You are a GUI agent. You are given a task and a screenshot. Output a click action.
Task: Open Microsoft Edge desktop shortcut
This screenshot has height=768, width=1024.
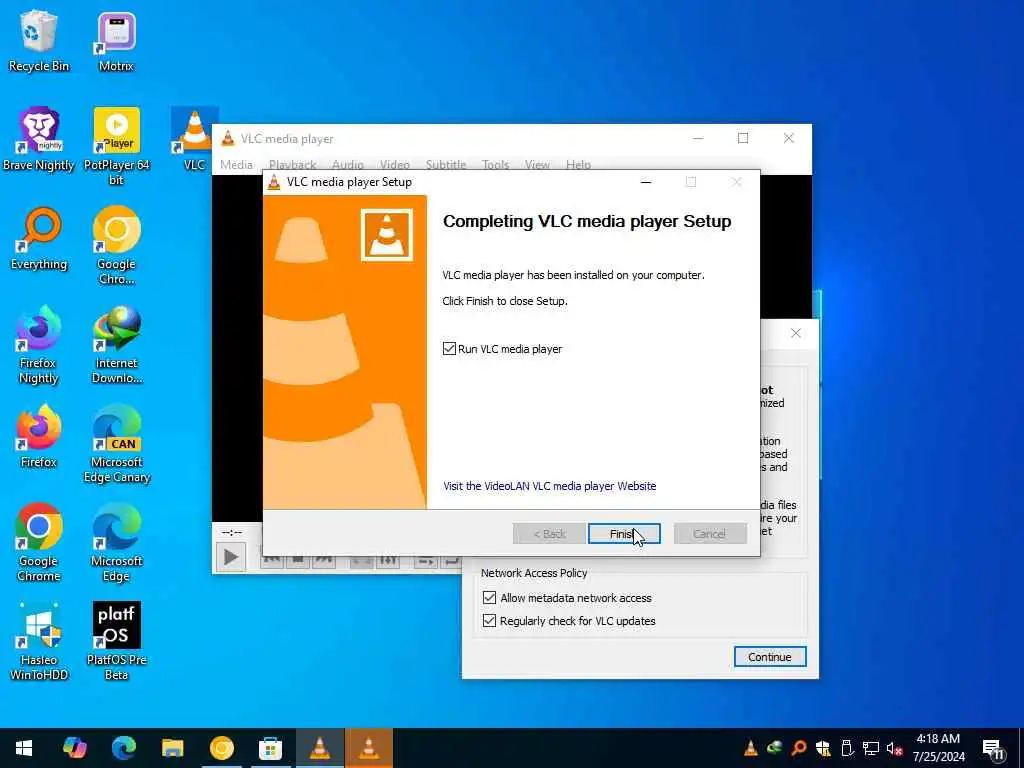116,543
